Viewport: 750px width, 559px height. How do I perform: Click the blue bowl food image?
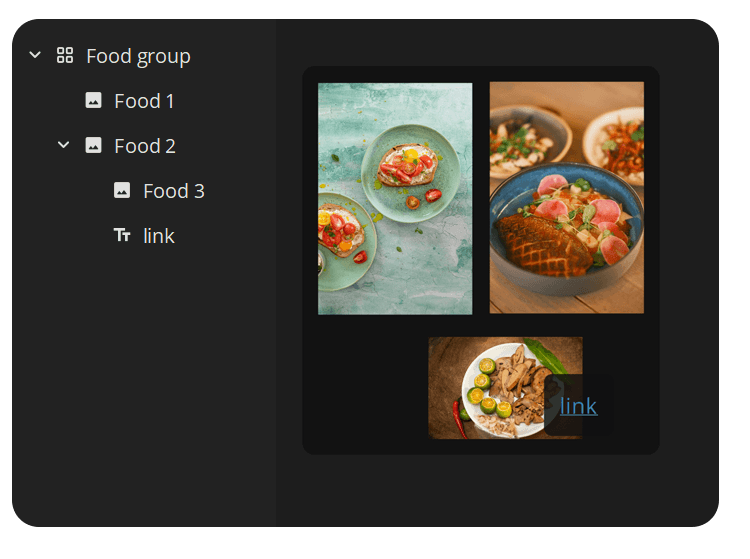point(566,198)
